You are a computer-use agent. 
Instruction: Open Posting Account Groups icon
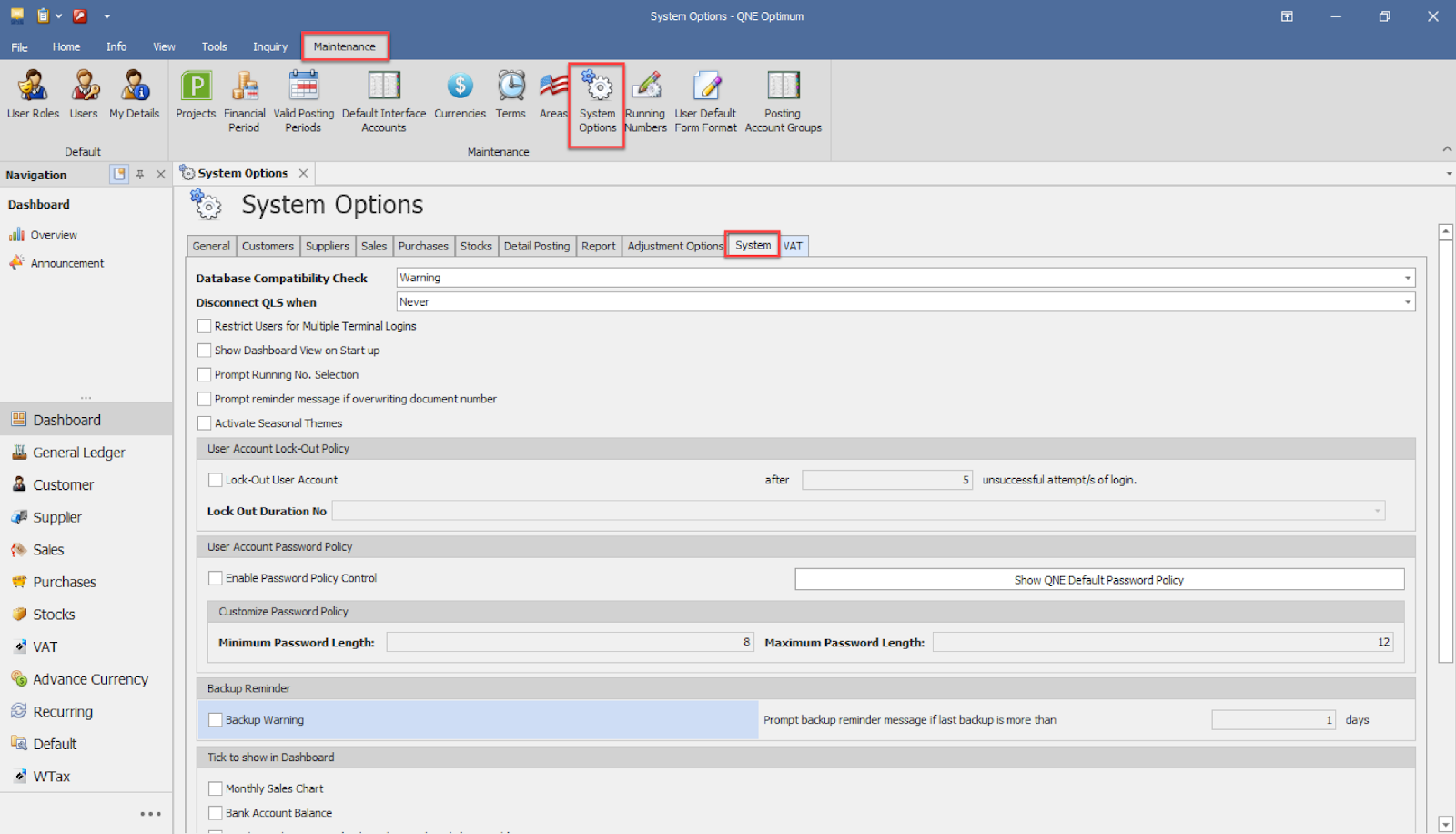point(783,101)
